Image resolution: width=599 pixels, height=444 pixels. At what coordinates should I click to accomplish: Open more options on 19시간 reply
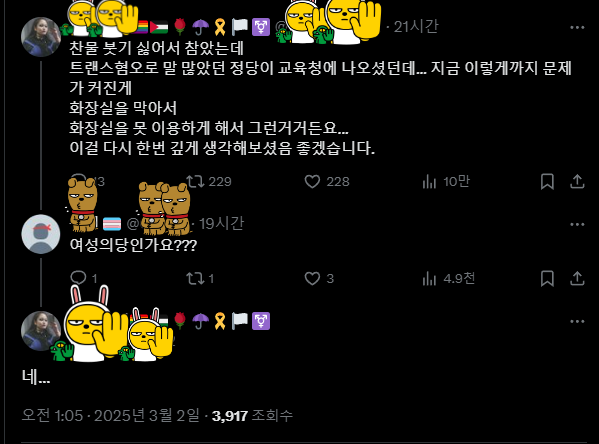[x=577, y=224]
